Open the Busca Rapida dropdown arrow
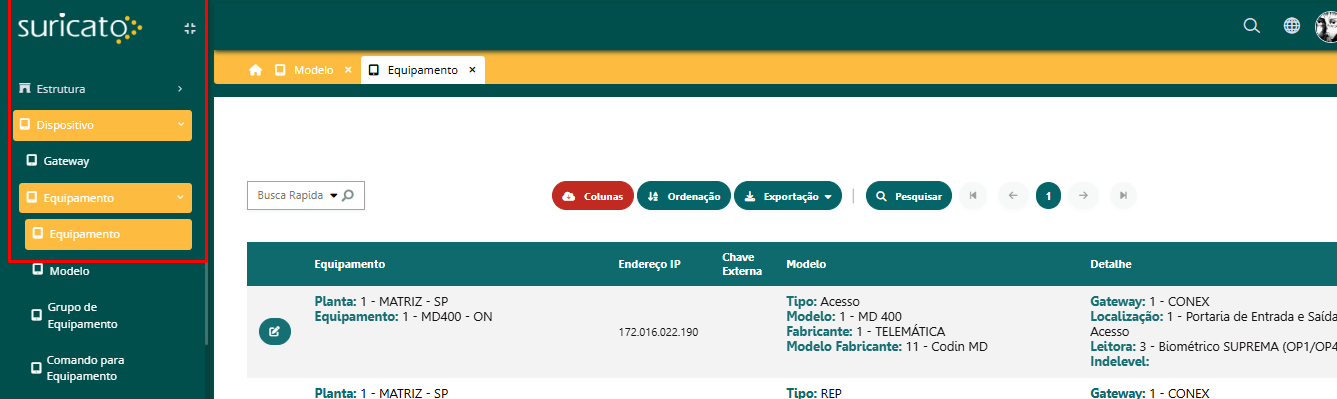This screenshot has height=399, width=1337. pos(333,196)
